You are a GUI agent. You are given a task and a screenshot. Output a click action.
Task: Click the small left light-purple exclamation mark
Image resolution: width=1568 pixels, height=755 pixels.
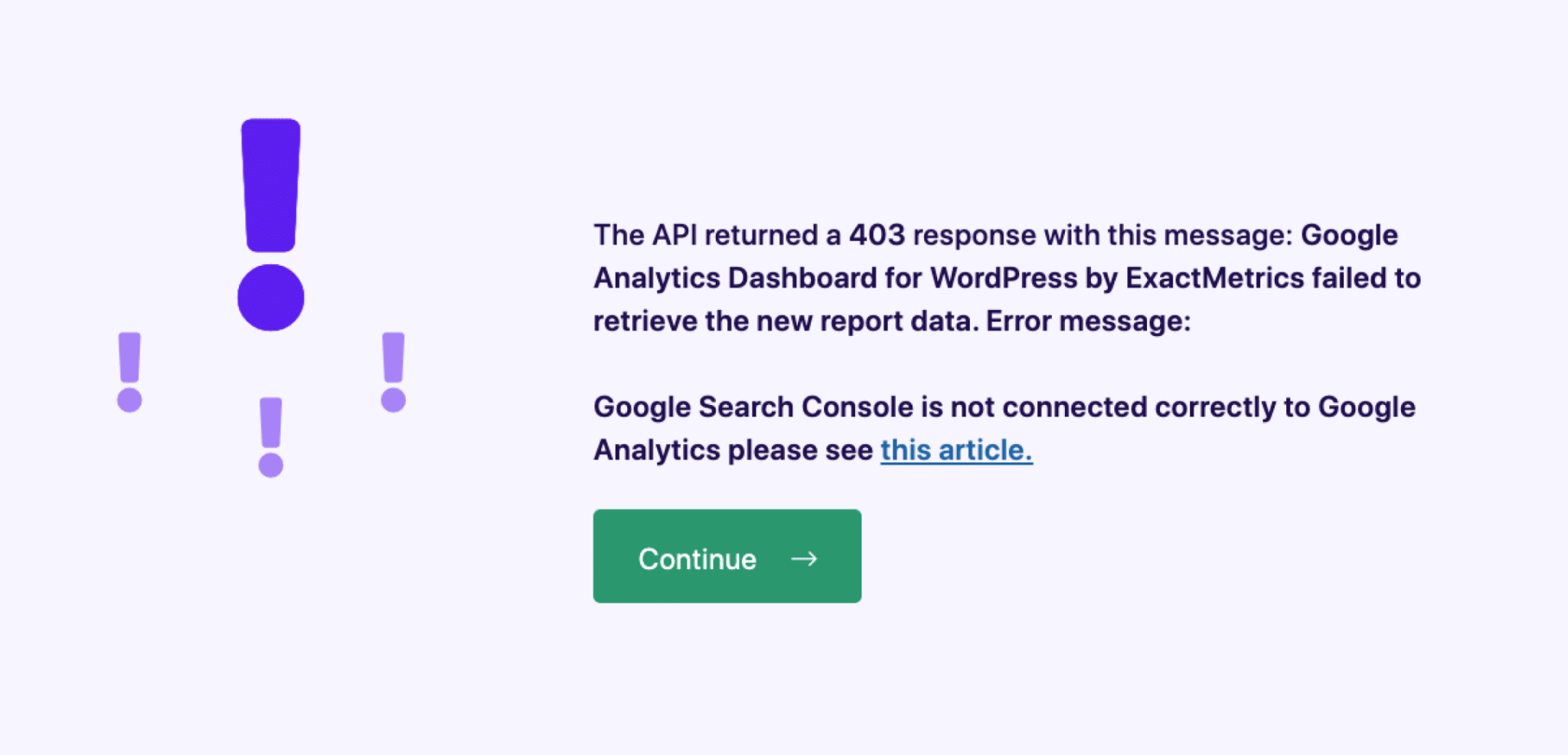tap(129, 372)
